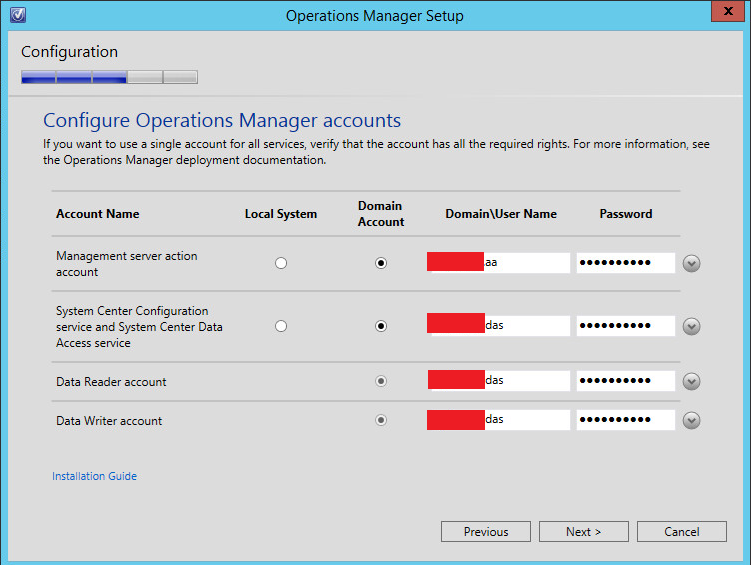Select Local System for Data Access service
751x565 pixels.
pos(281,326)
